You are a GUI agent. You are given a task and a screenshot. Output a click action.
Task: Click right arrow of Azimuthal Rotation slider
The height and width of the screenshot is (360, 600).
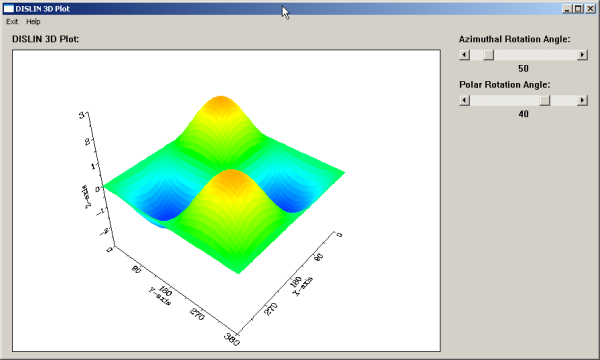(582, 55)
